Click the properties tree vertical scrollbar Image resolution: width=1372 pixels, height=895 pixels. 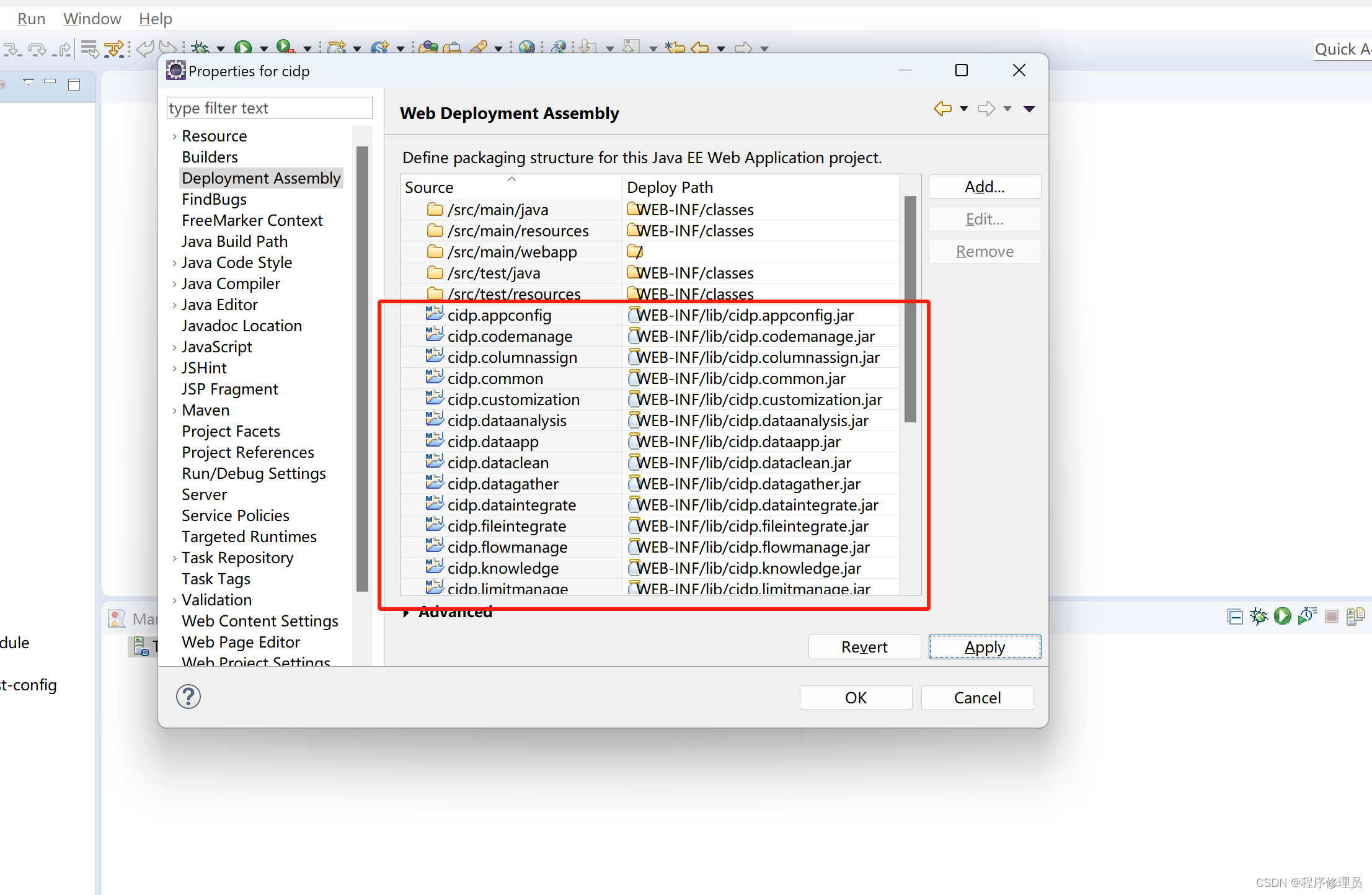click(362, 368)
